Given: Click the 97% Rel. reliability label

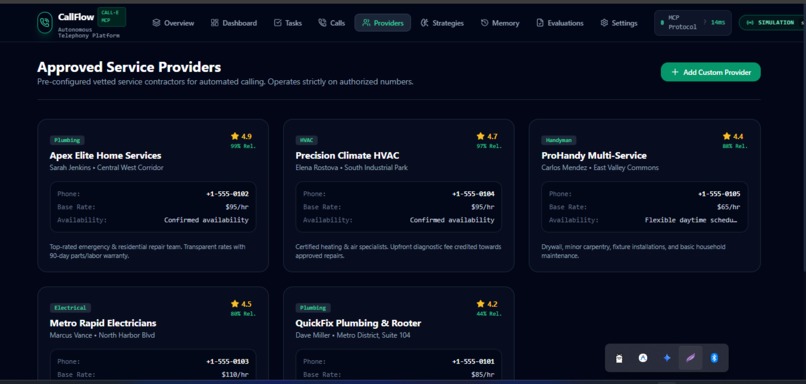Looking at the screenshot, I should 489,146.
